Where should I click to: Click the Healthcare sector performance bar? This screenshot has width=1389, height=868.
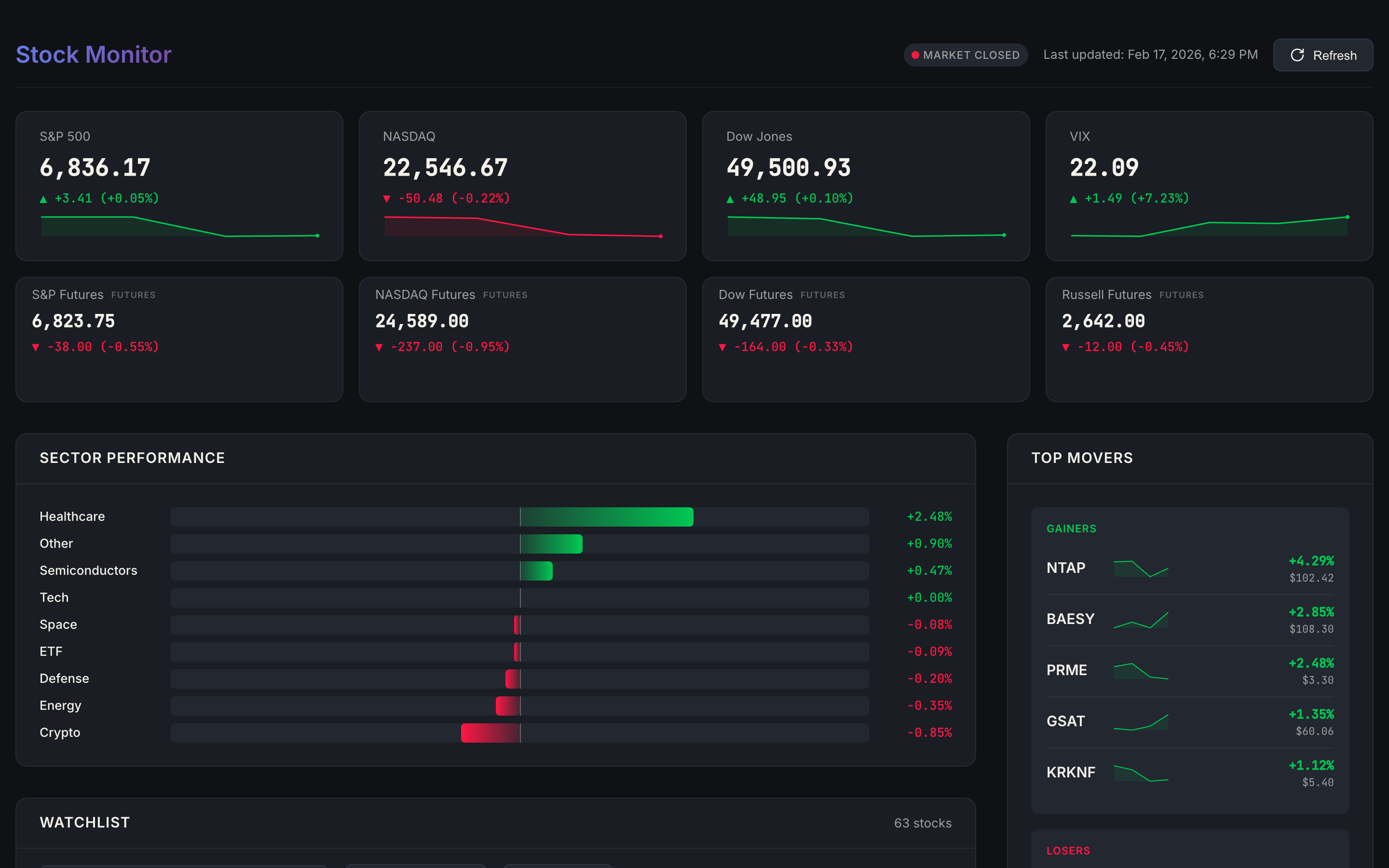(x=606, y=516)
